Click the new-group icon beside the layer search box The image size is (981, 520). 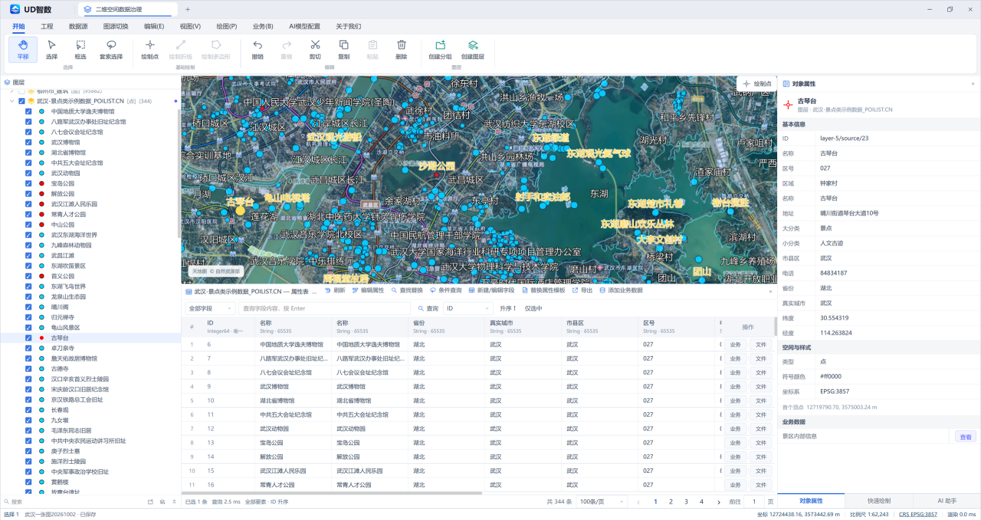150,502
